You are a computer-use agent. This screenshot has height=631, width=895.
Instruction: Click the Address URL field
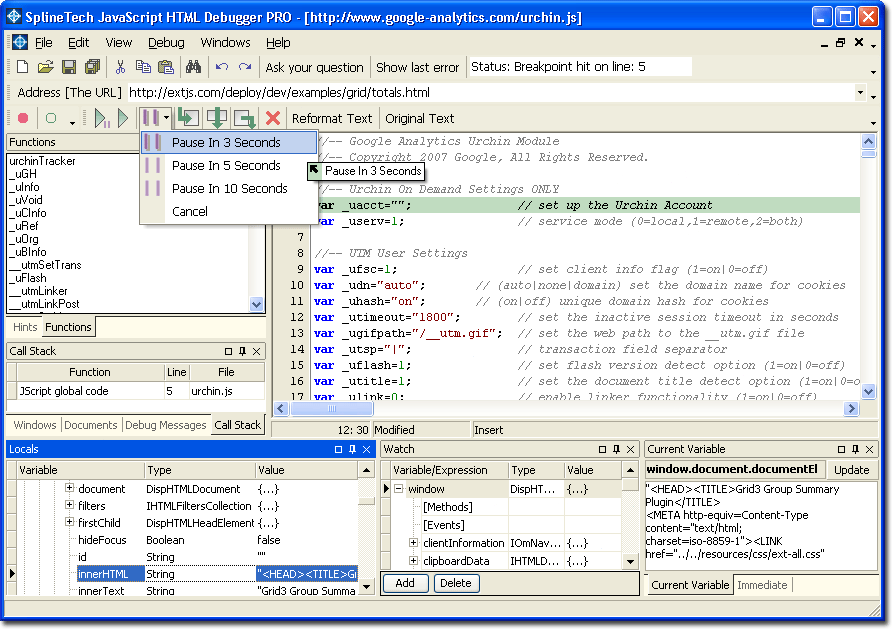pyautogui.click(x=491, y=93)
